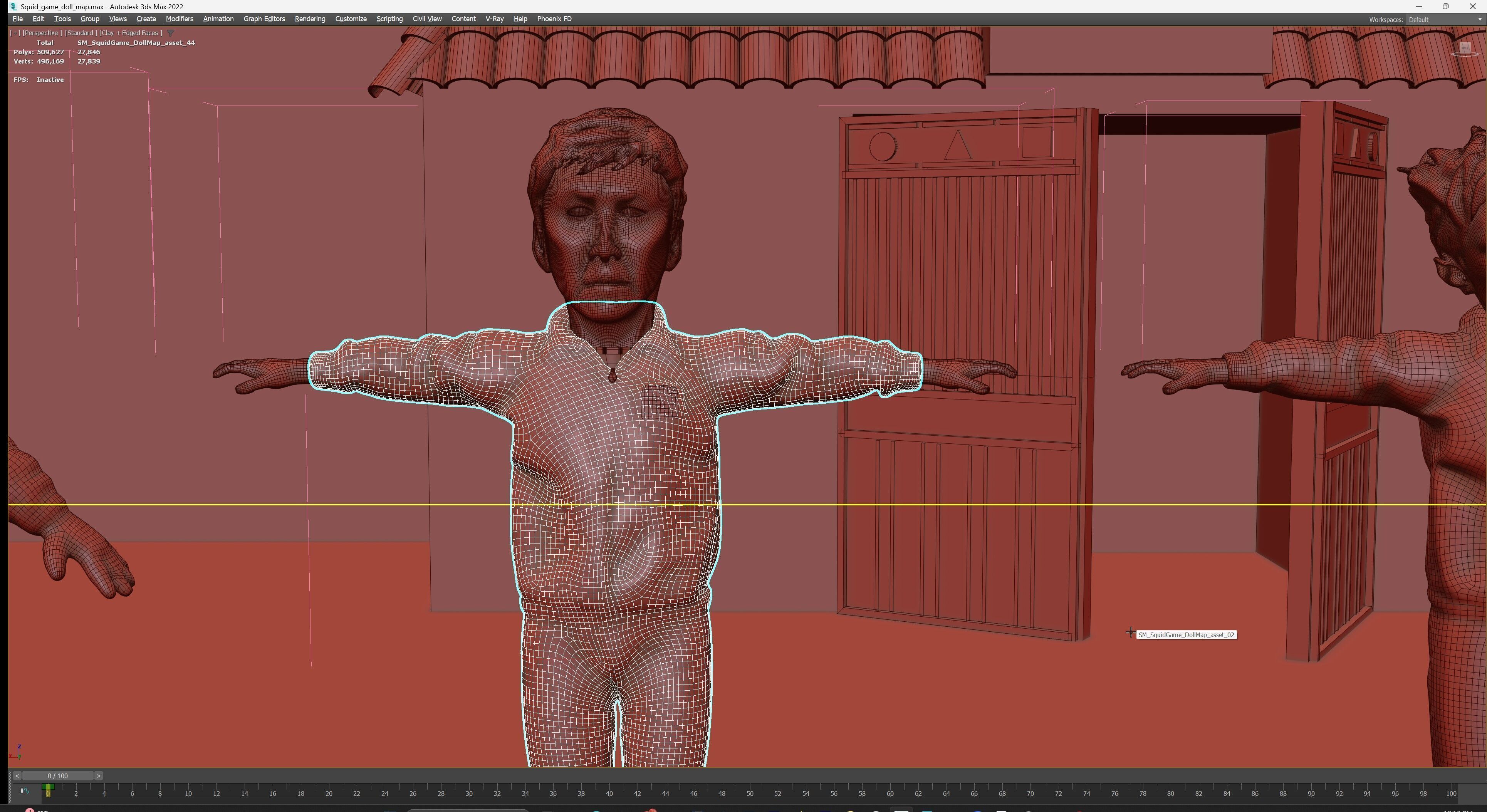Open the Graph Editors menu
The width and height of the screenshot is (1487, 812).
tap(264, 19)
